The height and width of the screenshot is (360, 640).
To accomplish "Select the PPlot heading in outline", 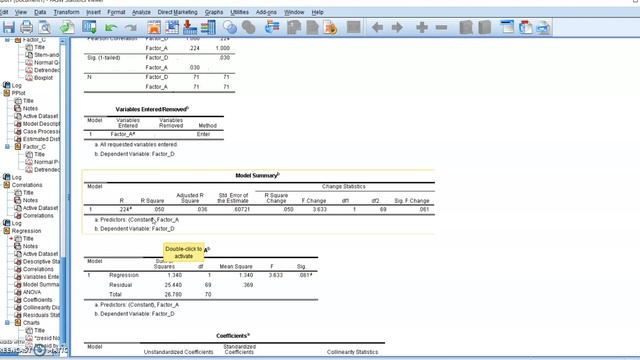I will pos(19,93).
